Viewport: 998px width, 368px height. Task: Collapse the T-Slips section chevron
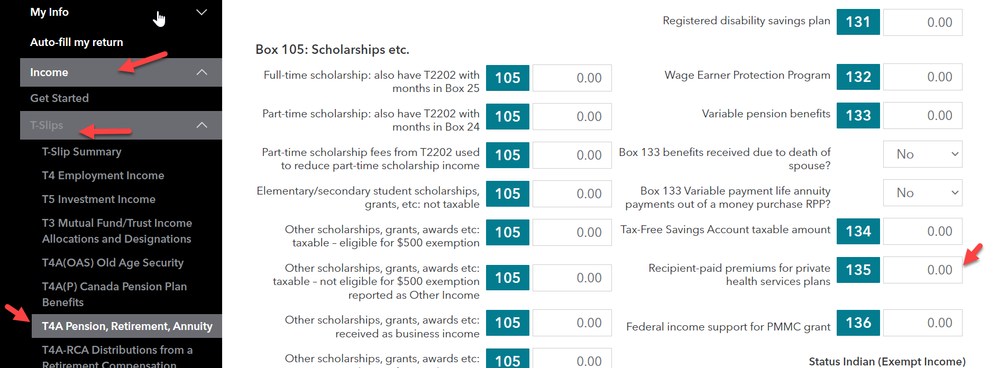click(x=201, y=125)
